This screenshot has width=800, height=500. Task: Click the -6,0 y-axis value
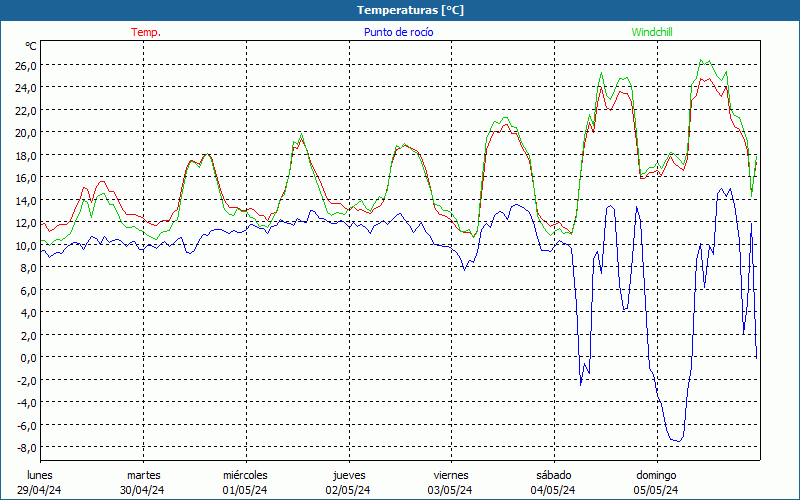pyautogui.click(x=27, y=424)
